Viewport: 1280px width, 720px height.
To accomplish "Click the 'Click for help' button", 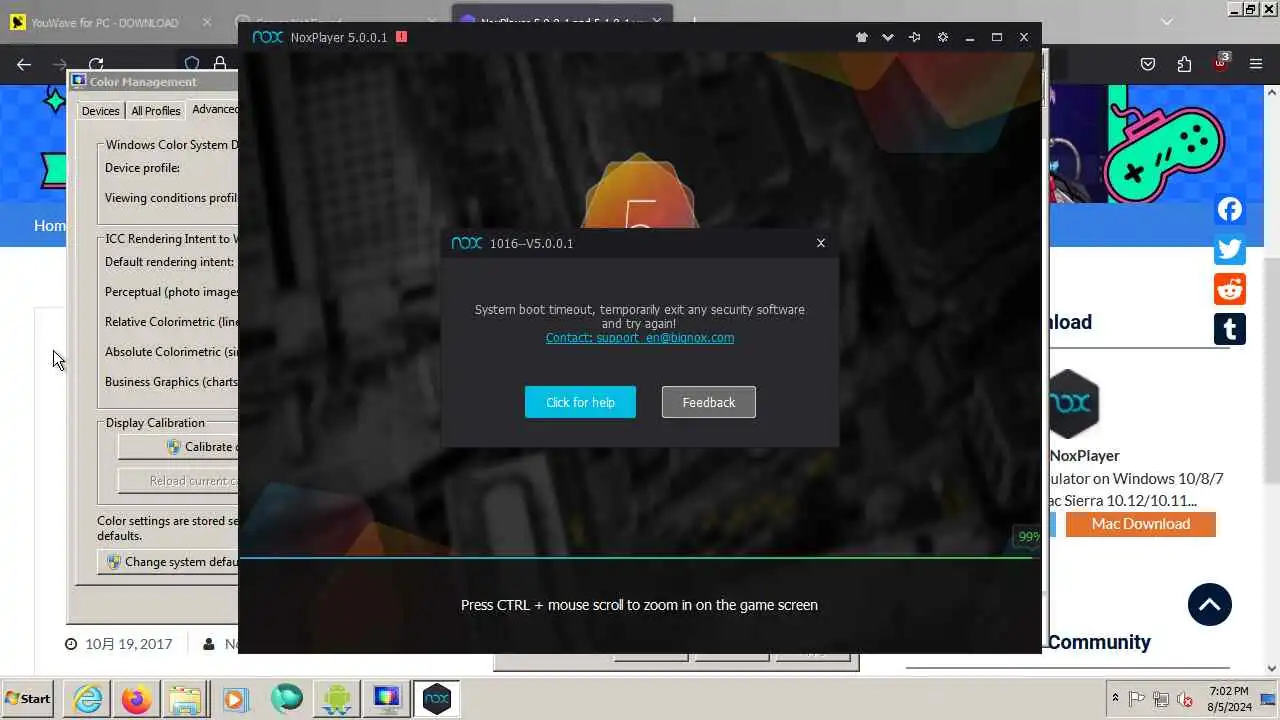I will click(x=580, y=402).
